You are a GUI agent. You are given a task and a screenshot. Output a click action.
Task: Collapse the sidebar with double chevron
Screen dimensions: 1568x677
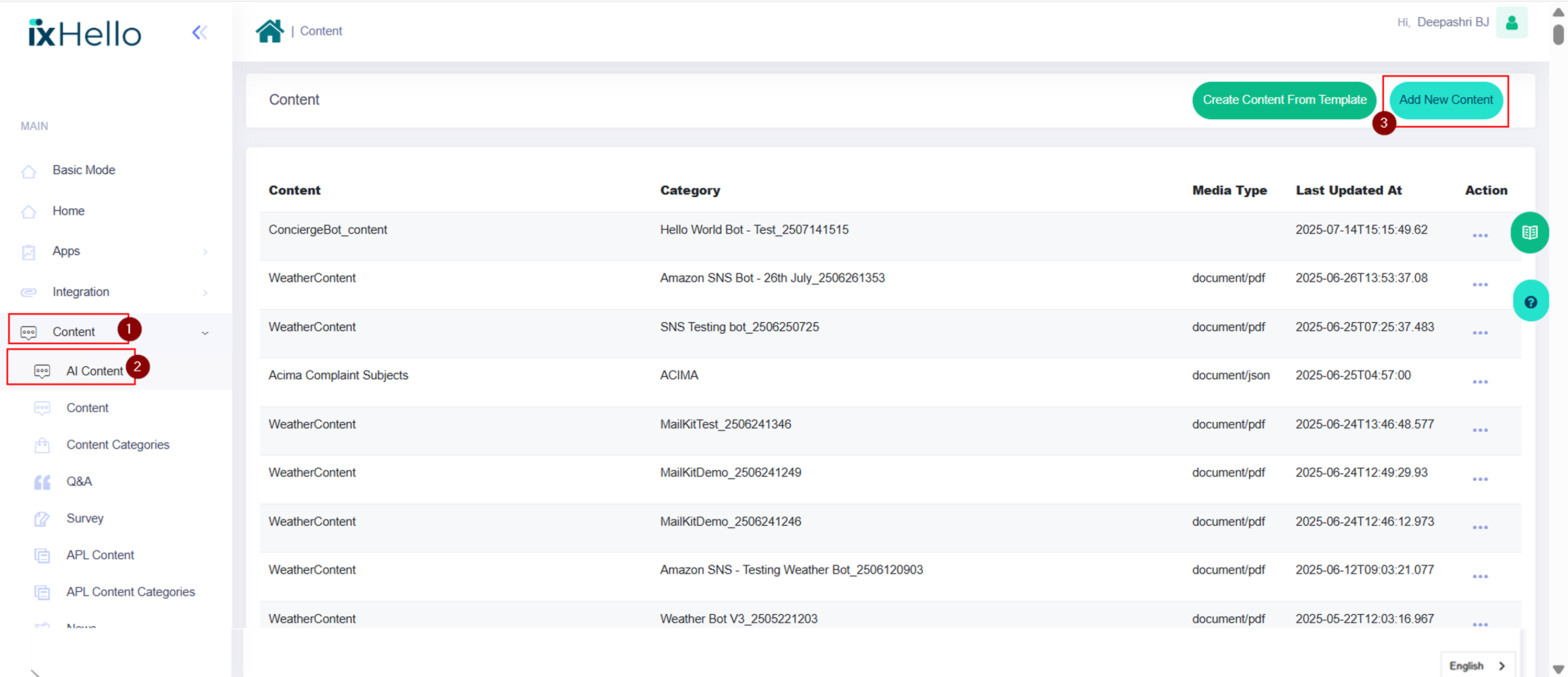tap(199, 32)
